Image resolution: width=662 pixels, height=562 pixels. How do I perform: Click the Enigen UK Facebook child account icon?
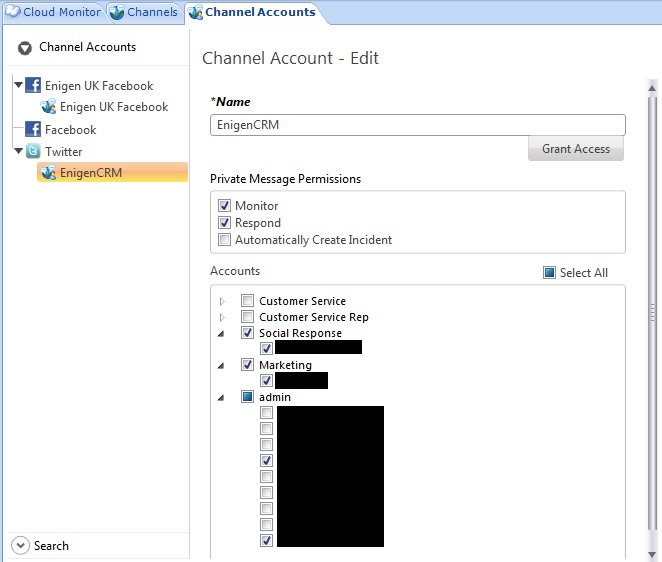coord(48,107)
